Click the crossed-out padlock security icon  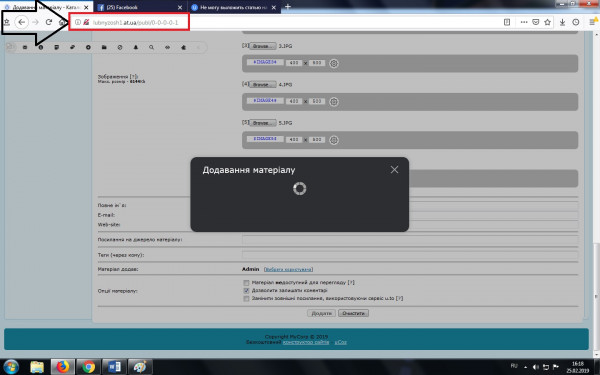86,22
